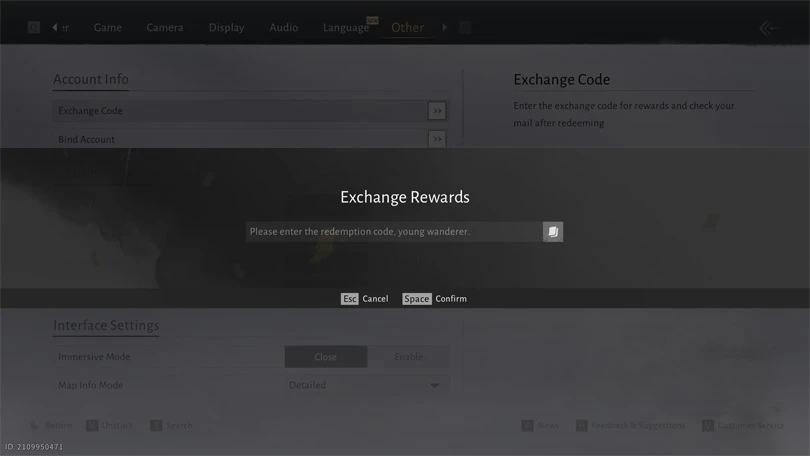Image resolution: width=810 pixels, height=456 pixels.
Task: Switch to the Game tab
Action: [x=107, y=27]
